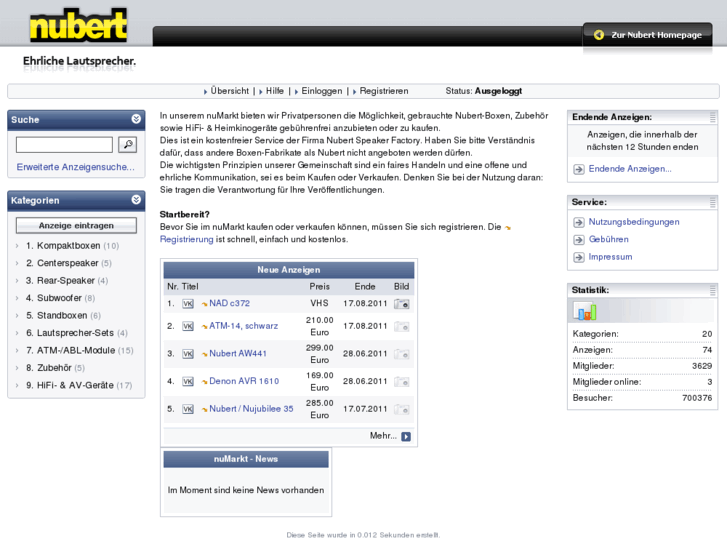The width and height of the screenshot is (727, 545).
Task: Click the Preis column header
Action: point(319,287)
